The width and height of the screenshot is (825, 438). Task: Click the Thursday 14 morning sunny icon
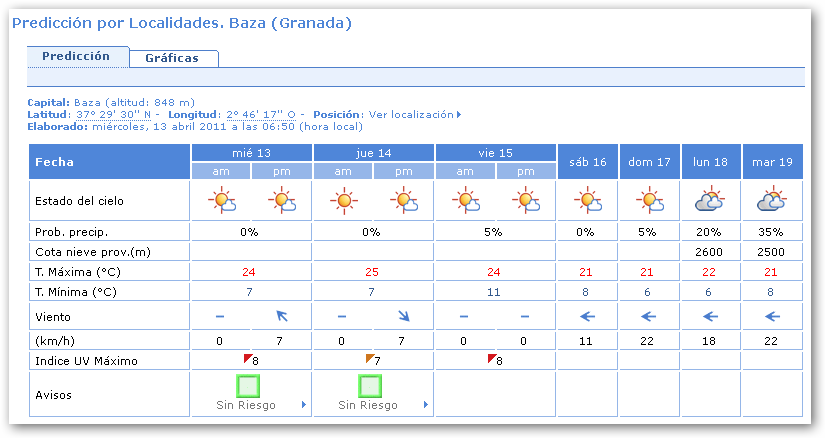[x=343, y=202]
